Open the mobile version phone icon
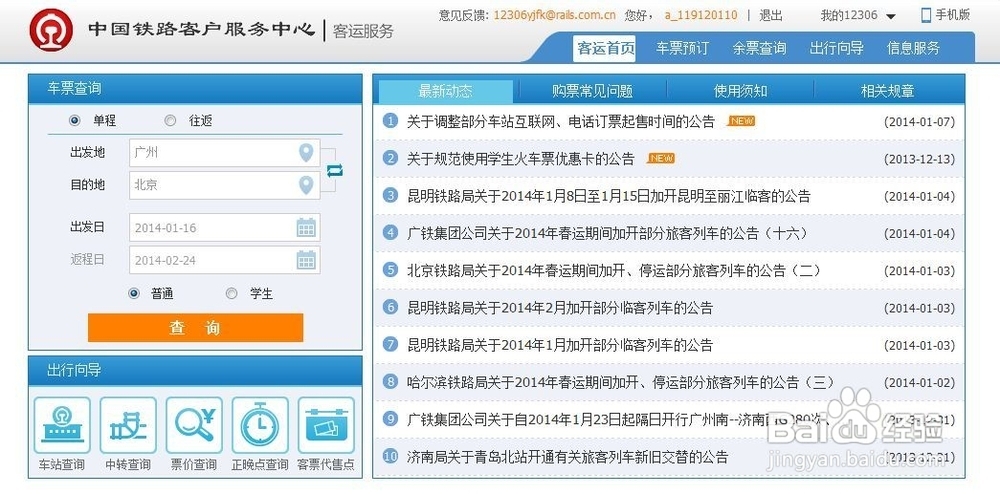Viewport: 1000px width, 494px height. click(926, 15)
